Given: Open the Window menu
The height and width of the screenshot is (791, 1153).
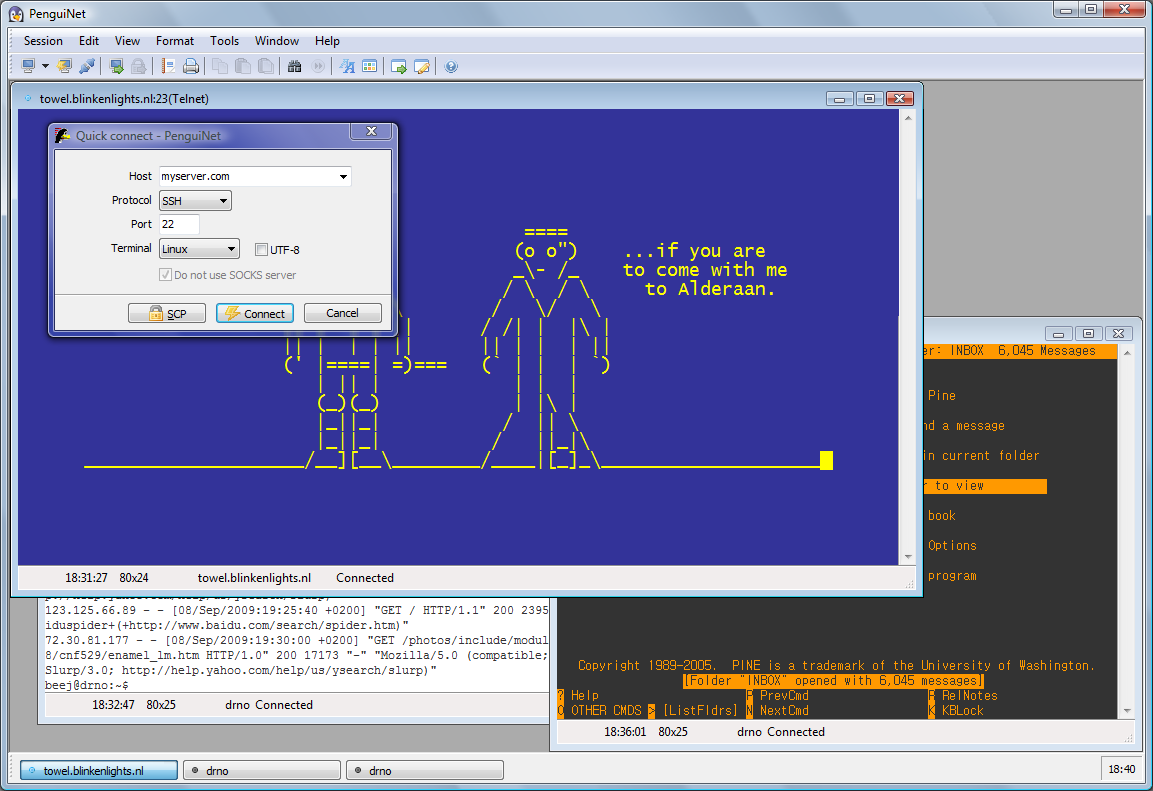Looking at the screenshot, I should click(276, 40).
